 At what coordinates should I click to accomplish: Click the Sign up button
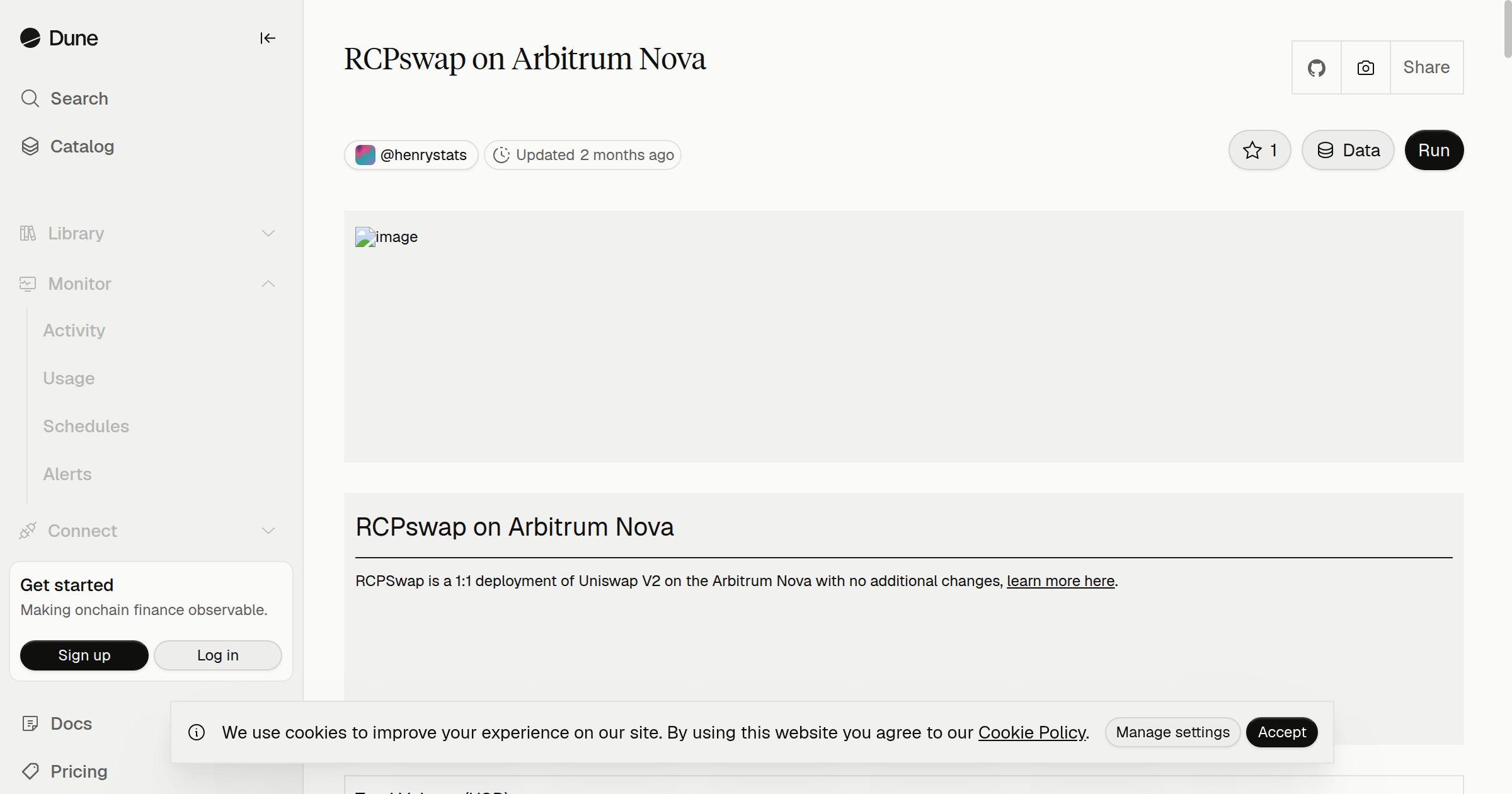pos(84,655)
